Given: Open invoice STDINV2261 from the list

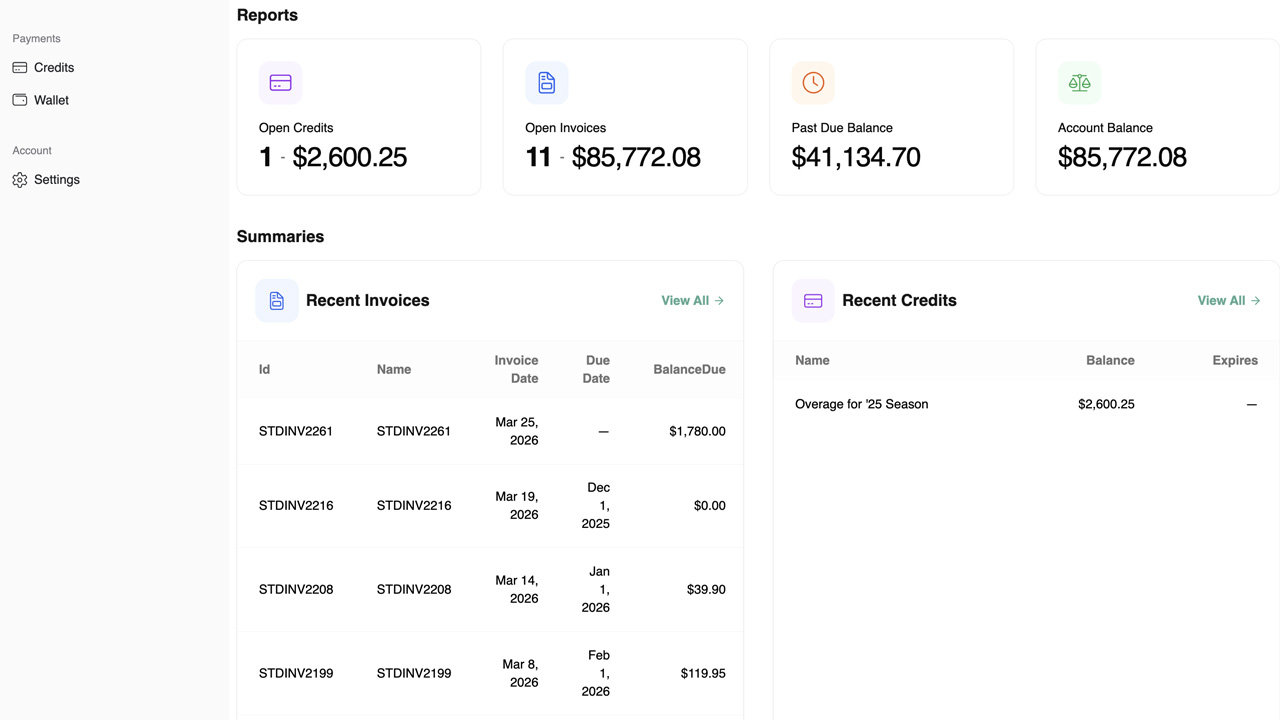Looking at the screenshot, I should tap(296, 431).
